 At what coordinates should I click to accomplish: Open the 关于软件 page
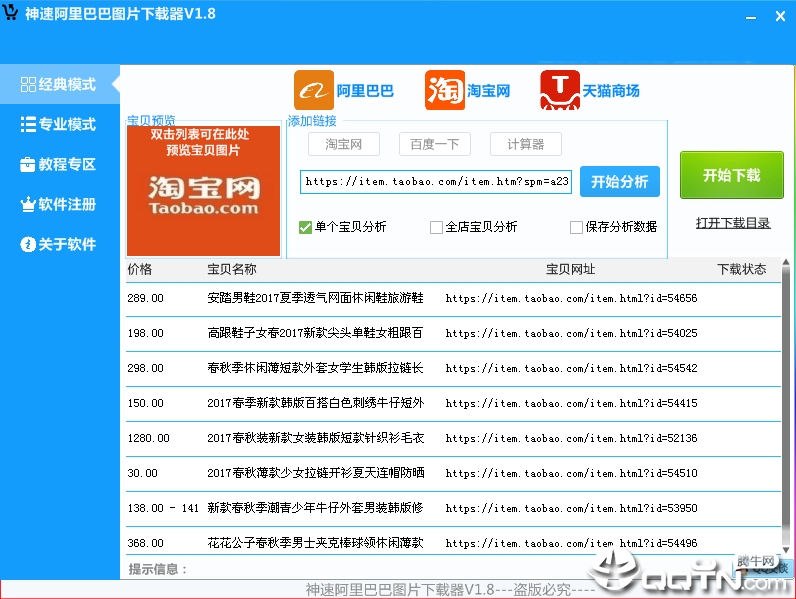[59, 244]
